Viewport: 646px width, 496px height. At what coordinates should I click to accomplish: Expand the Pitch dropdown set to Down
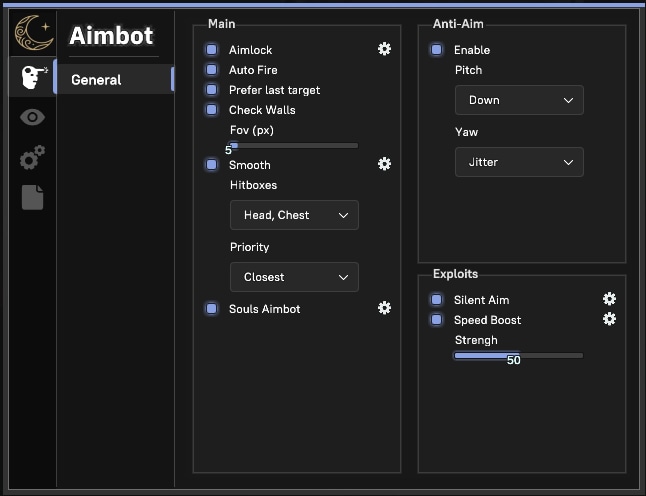click(x=519, y=100)
